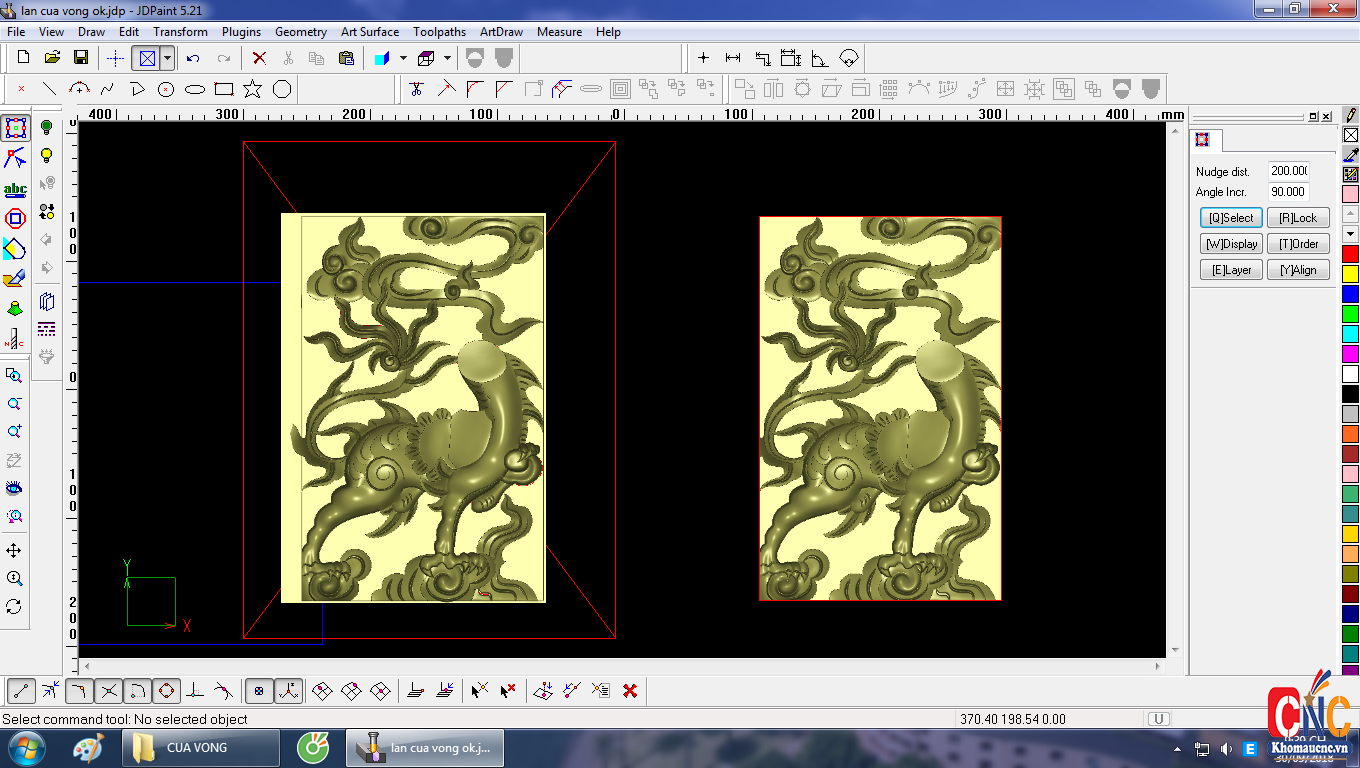The width and height of the screenshot is (1360, 768).
Task: Open the cyan cube shading dropdown
Action: [x=403, y=58]
